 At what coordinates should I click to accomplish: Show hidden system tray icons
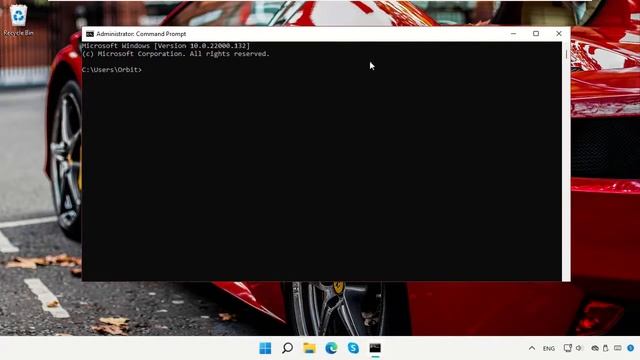tap(532, 348)
